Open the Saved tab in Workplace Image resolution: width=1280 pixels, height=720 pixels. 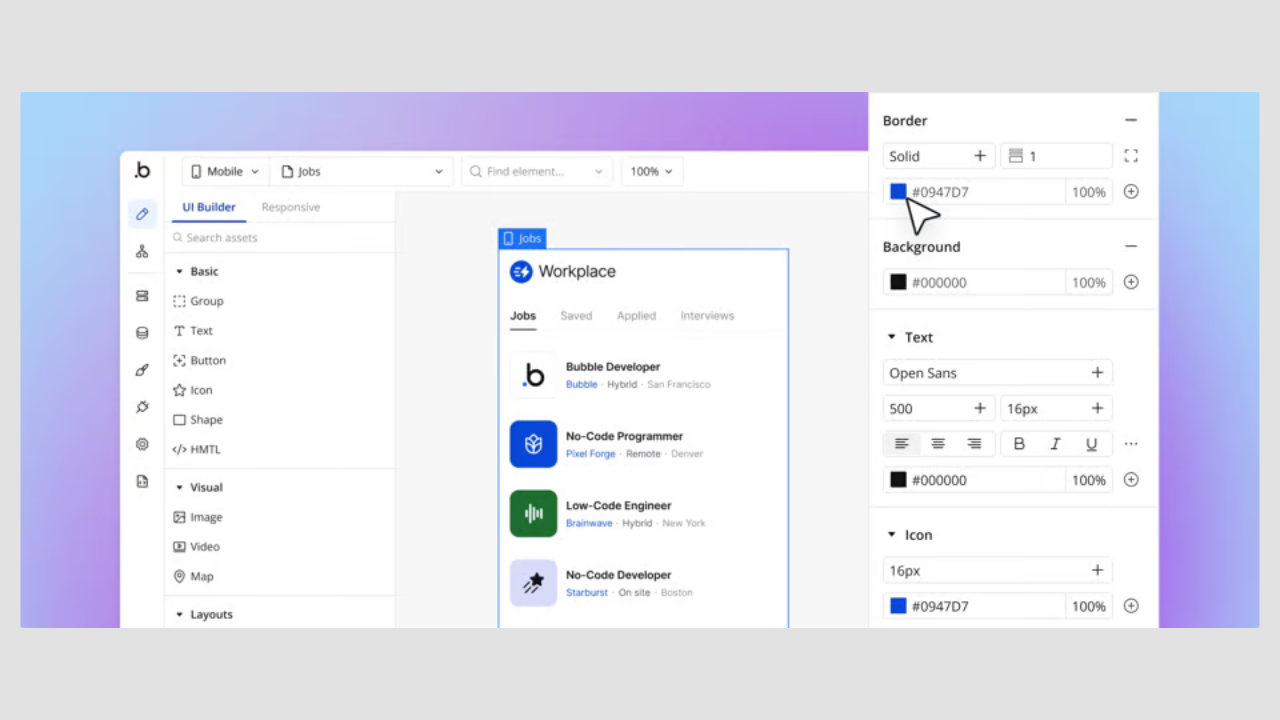coord(576,316)
